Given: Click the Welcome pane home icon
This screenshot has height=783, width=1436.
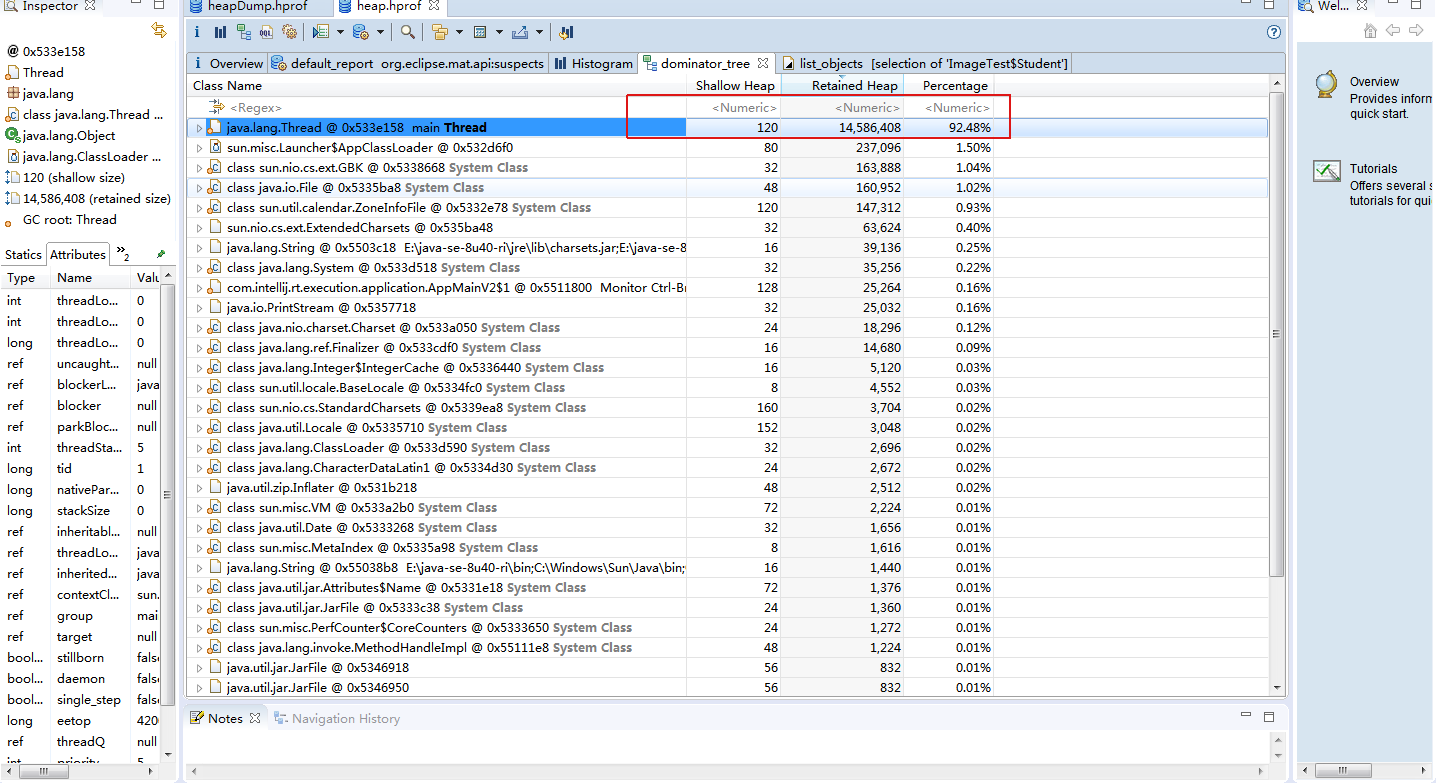Looking at the screenshot, I should click(1371, 31).
